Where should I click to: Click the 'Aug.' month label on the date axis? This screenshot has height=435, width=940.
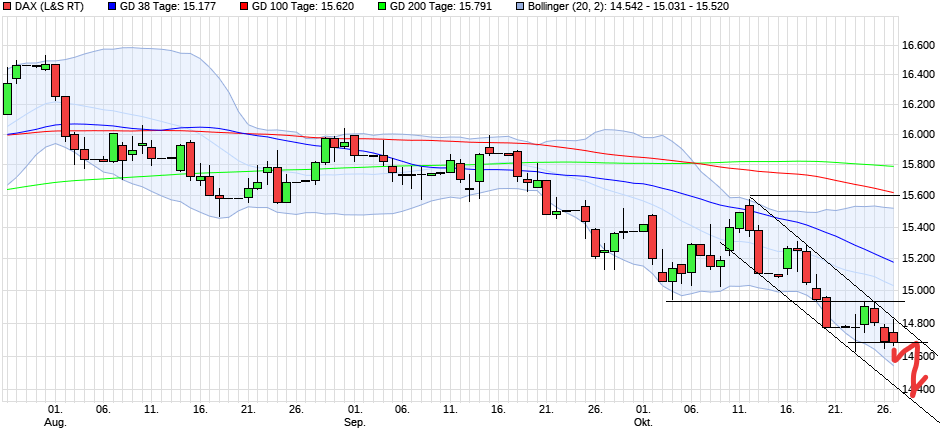pos(56,423)
